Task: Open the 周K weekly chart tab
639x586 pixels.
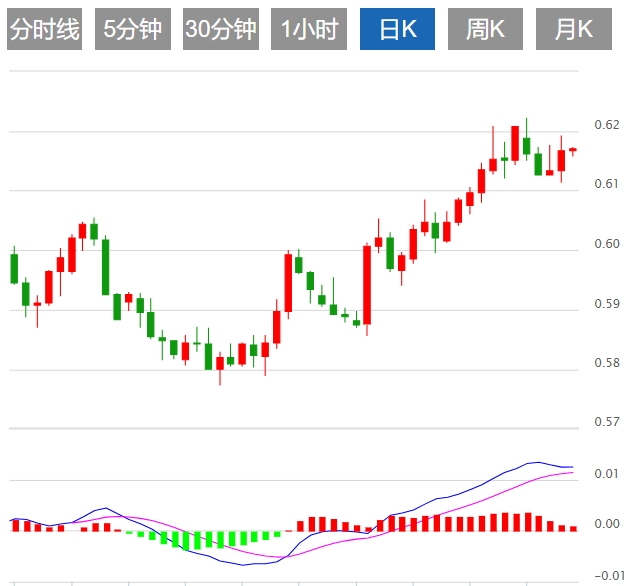Action: [485, 29]
